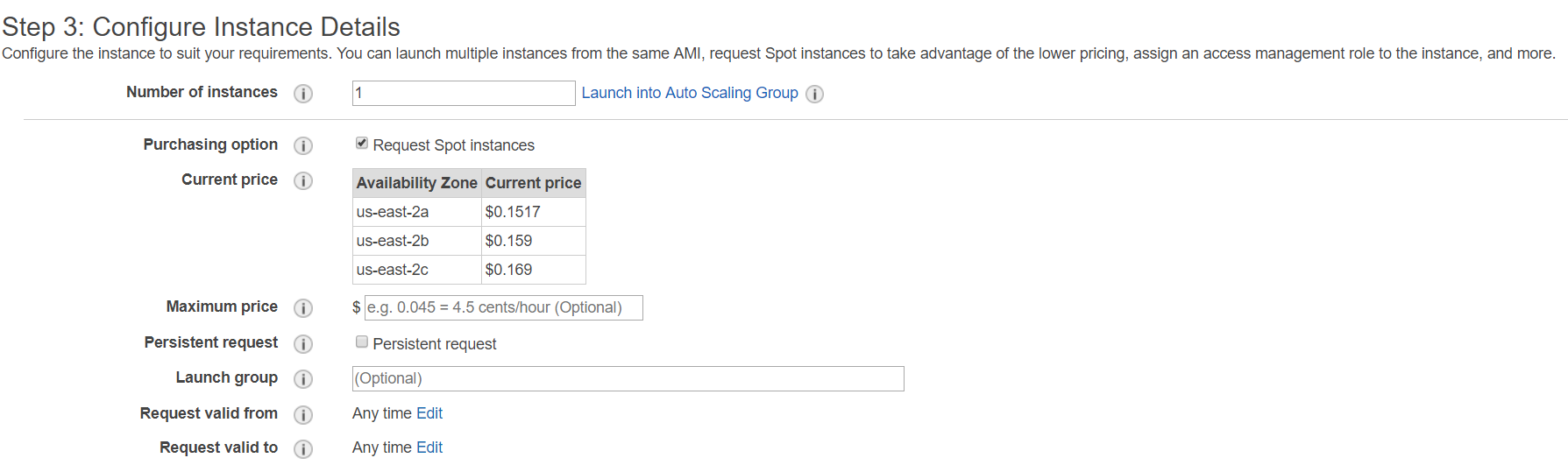The width and height of the screenshot is (1568, 465).
Task: Select the us-east-2c availability zone row
Action: (x=469, y=270)
